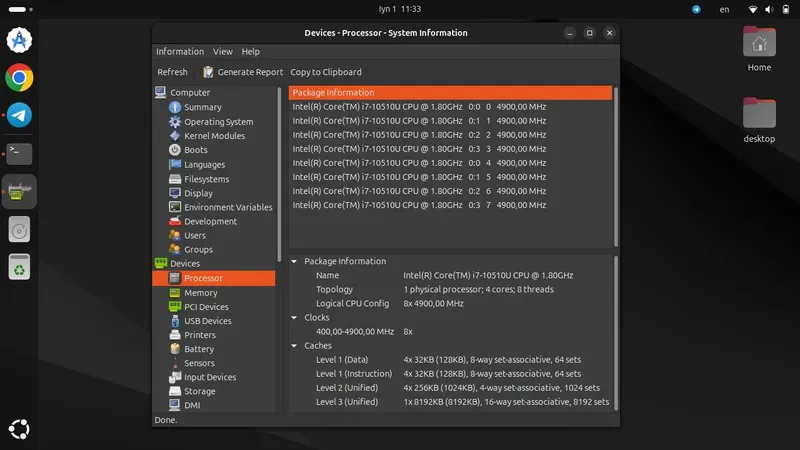The height and width of the screenshot is (450, 800).
Task: Click the Logical CPU Config row
Action: pos(450,304)
